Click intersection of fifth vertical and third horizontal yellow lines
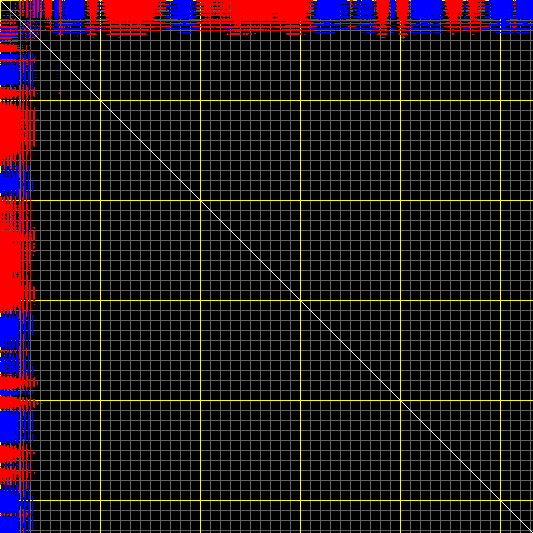 click(500, 300)
